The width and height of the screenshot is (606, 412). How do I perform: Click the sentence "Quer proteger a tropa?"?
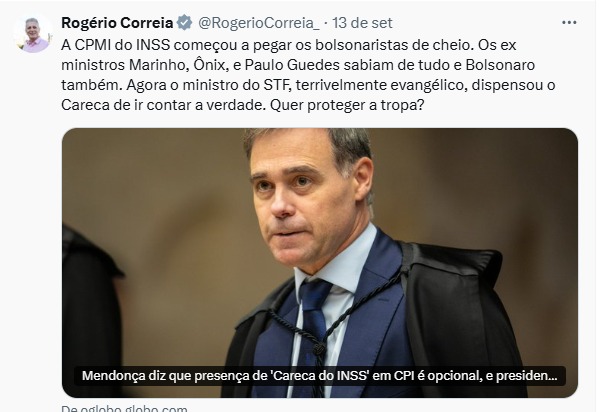click(347, 105)
